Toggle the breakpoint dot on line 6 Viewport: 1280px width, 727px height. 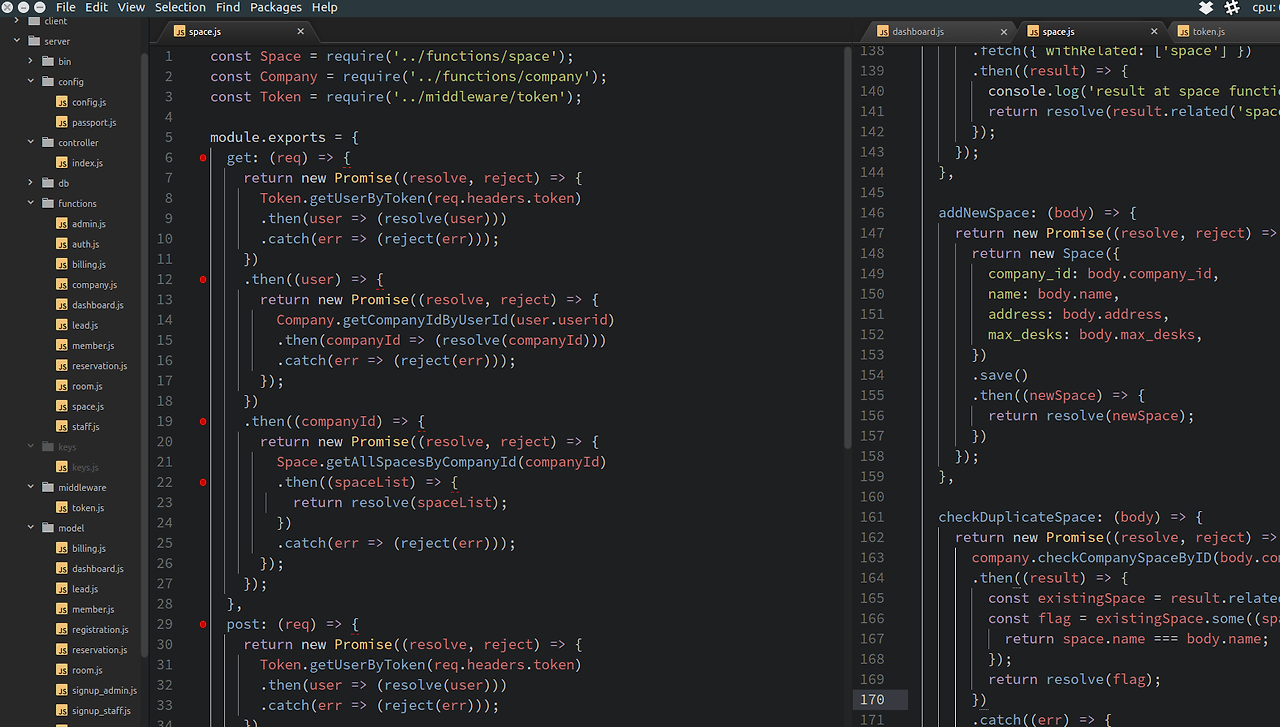(203, 158)
